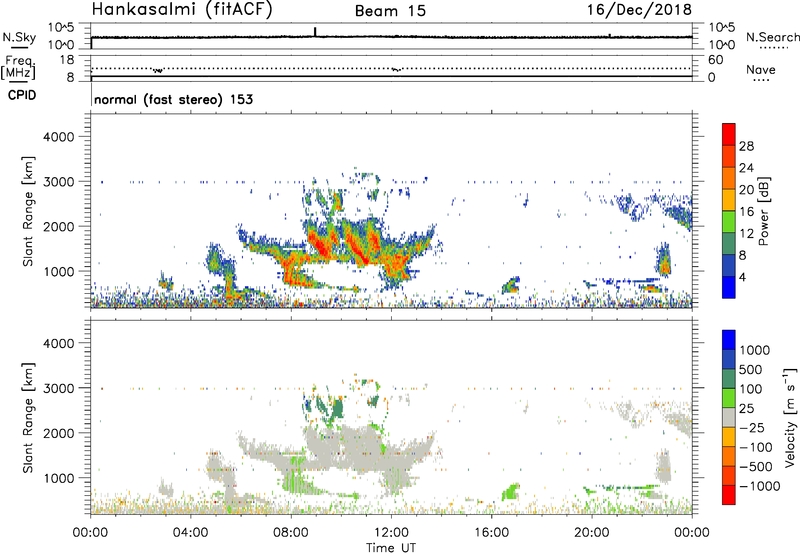Click the 08:00 time tick label

[x=291, y=533]
